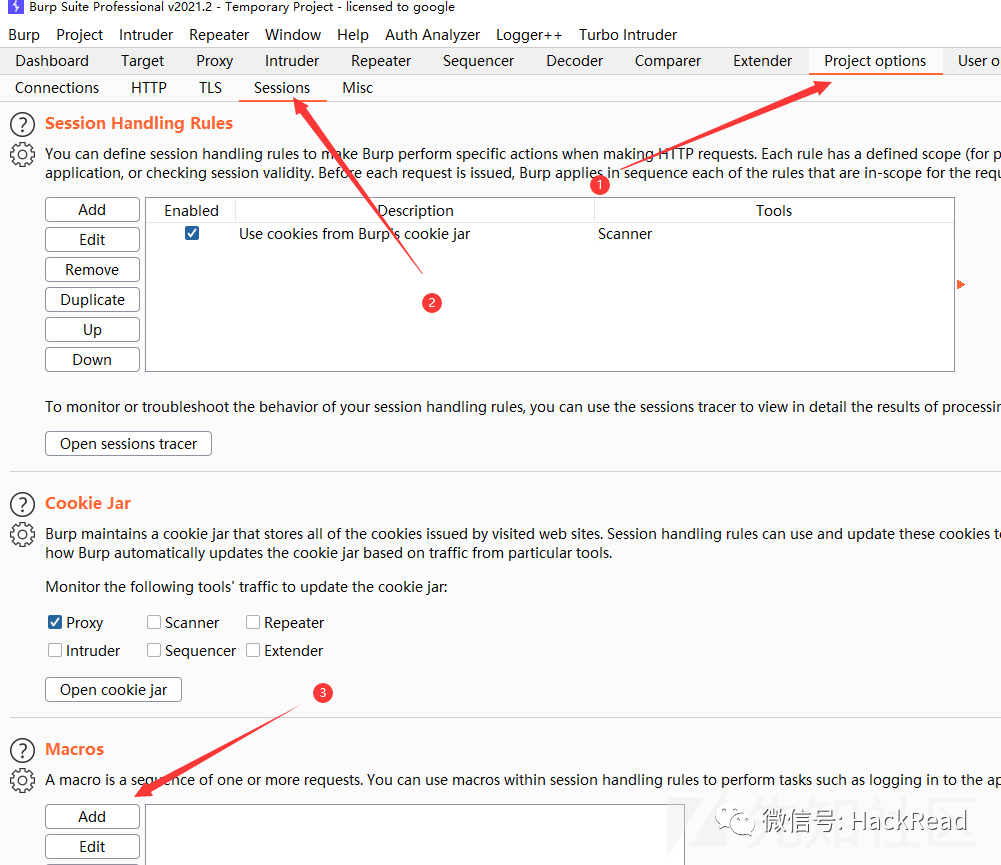Switch to the Intruder main tab

pos(292,61)
